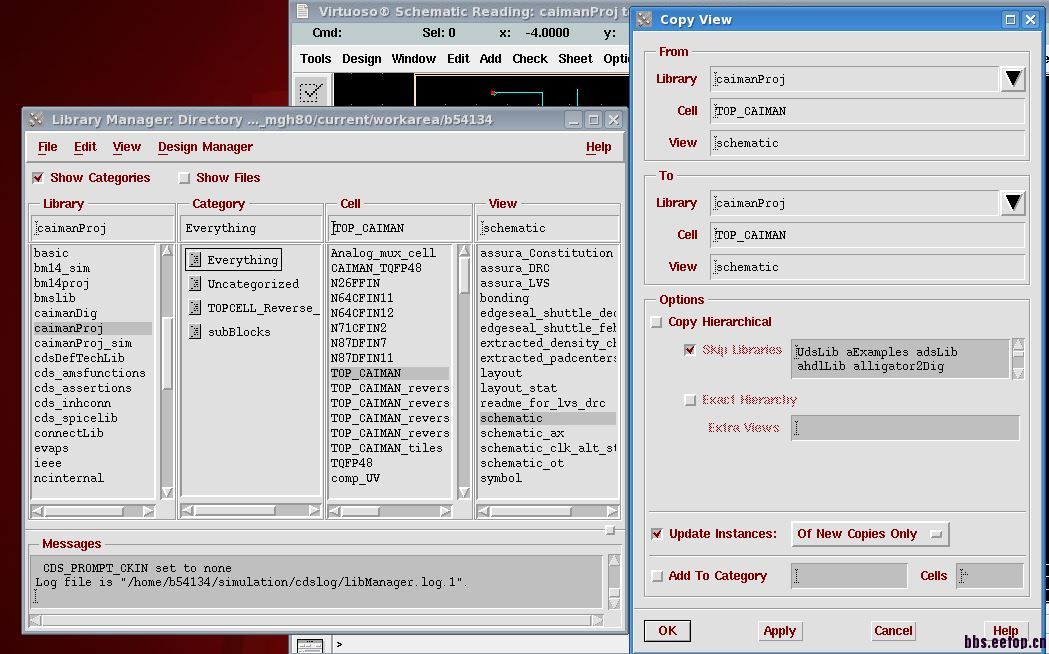Enable the Show Files checkbox
1049x654 pixels.
[184, 178]
